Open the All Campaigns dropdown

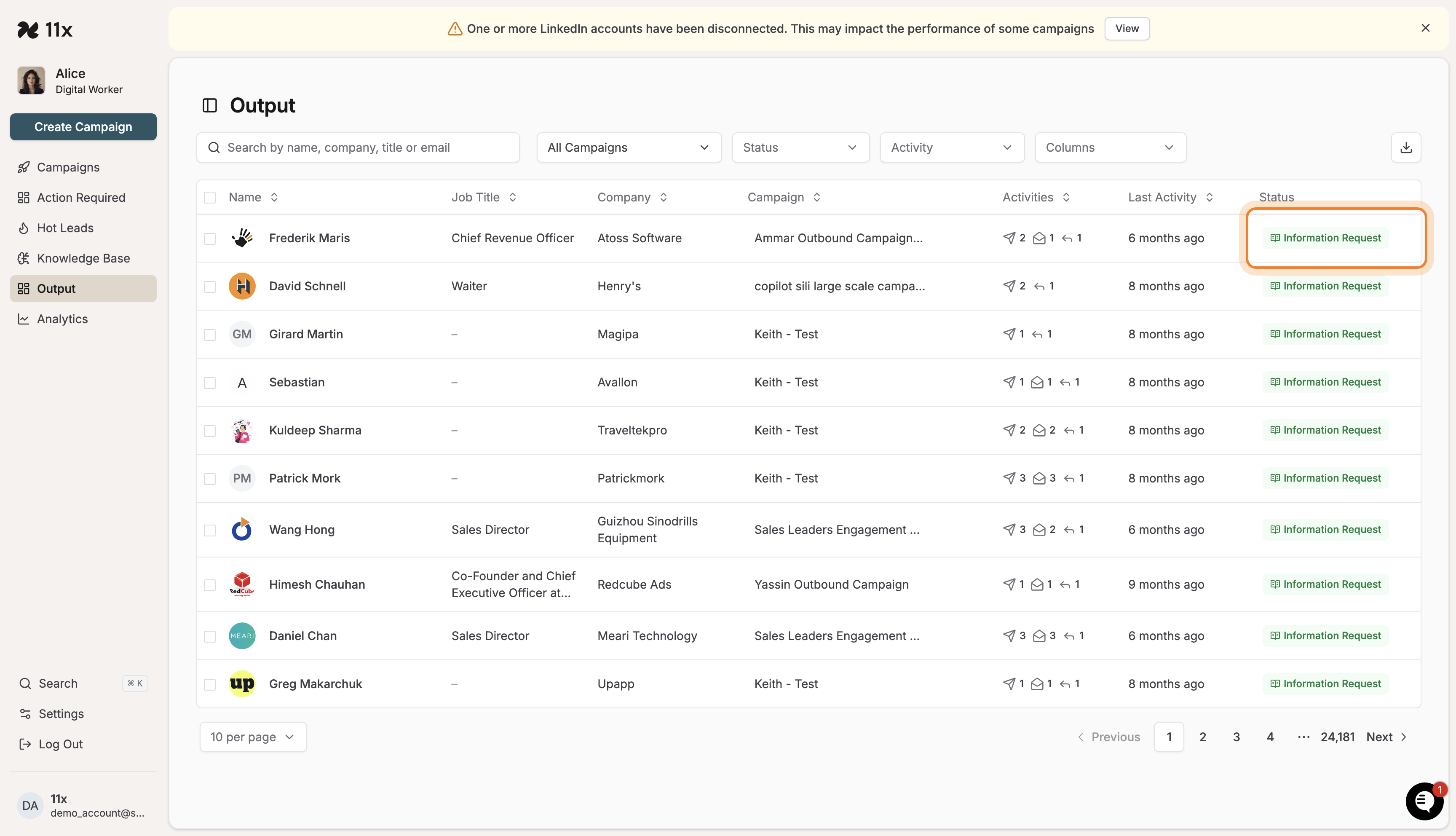click(629, 147)
